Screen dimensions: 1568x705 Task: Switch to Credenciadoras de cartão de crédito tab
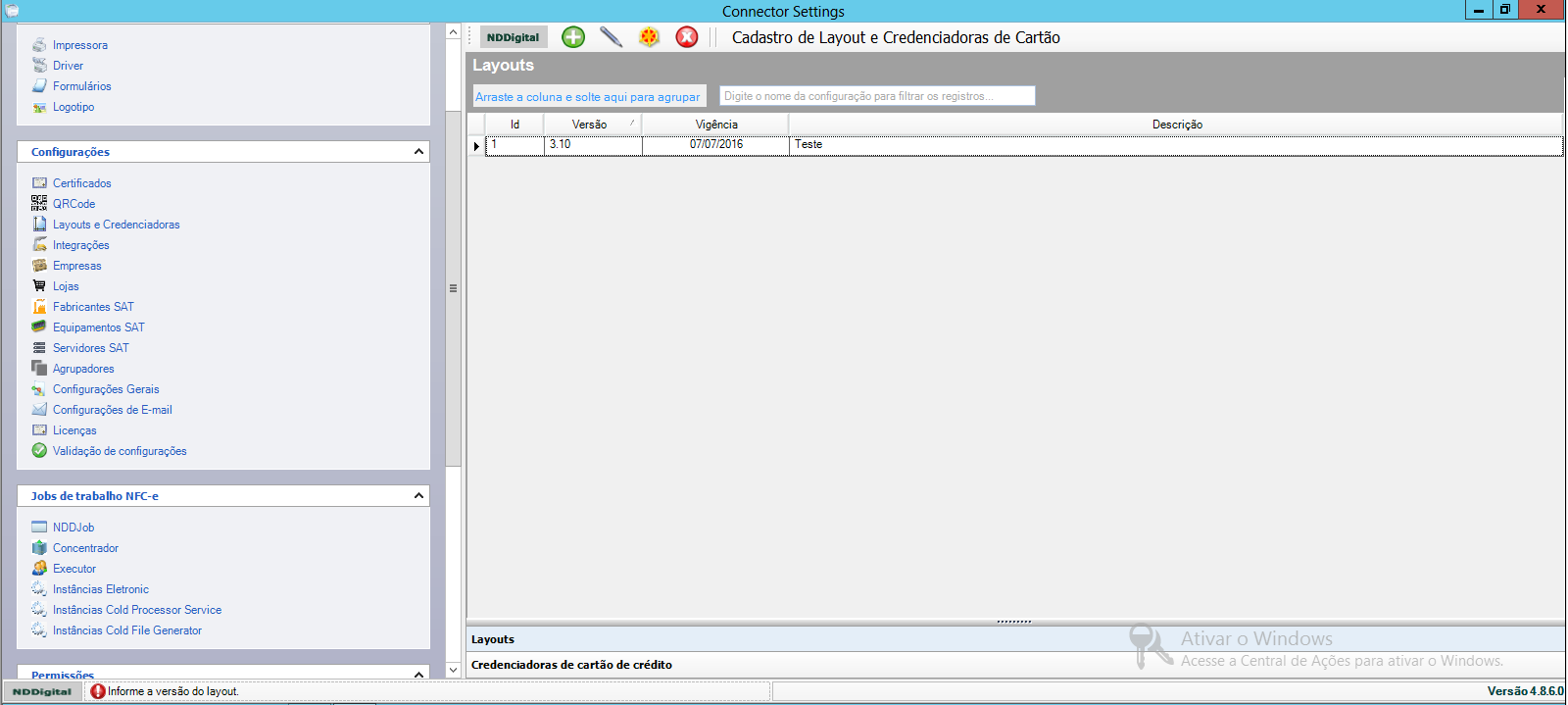571,665
